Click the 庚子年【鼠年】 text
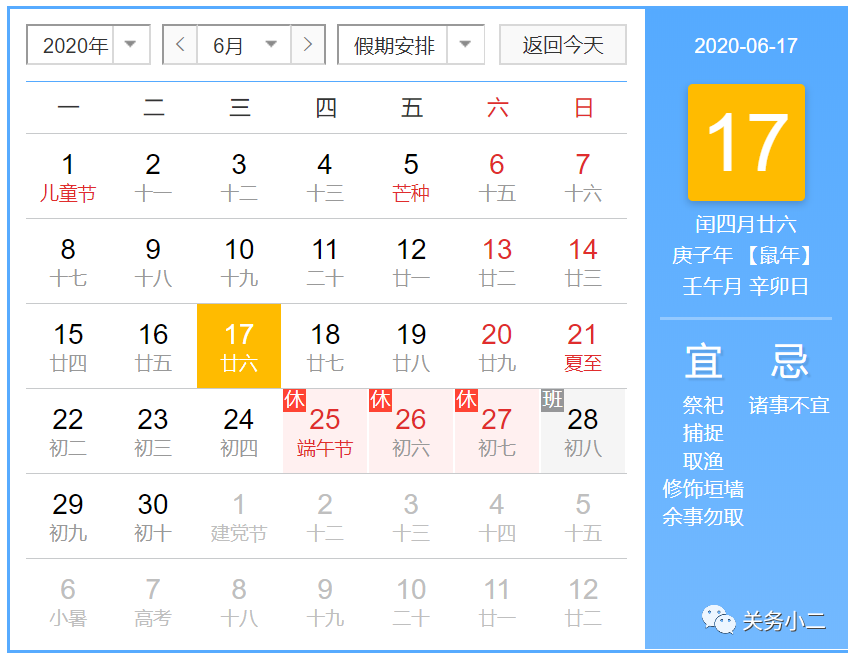854x659 pixels. coord(744,255)
